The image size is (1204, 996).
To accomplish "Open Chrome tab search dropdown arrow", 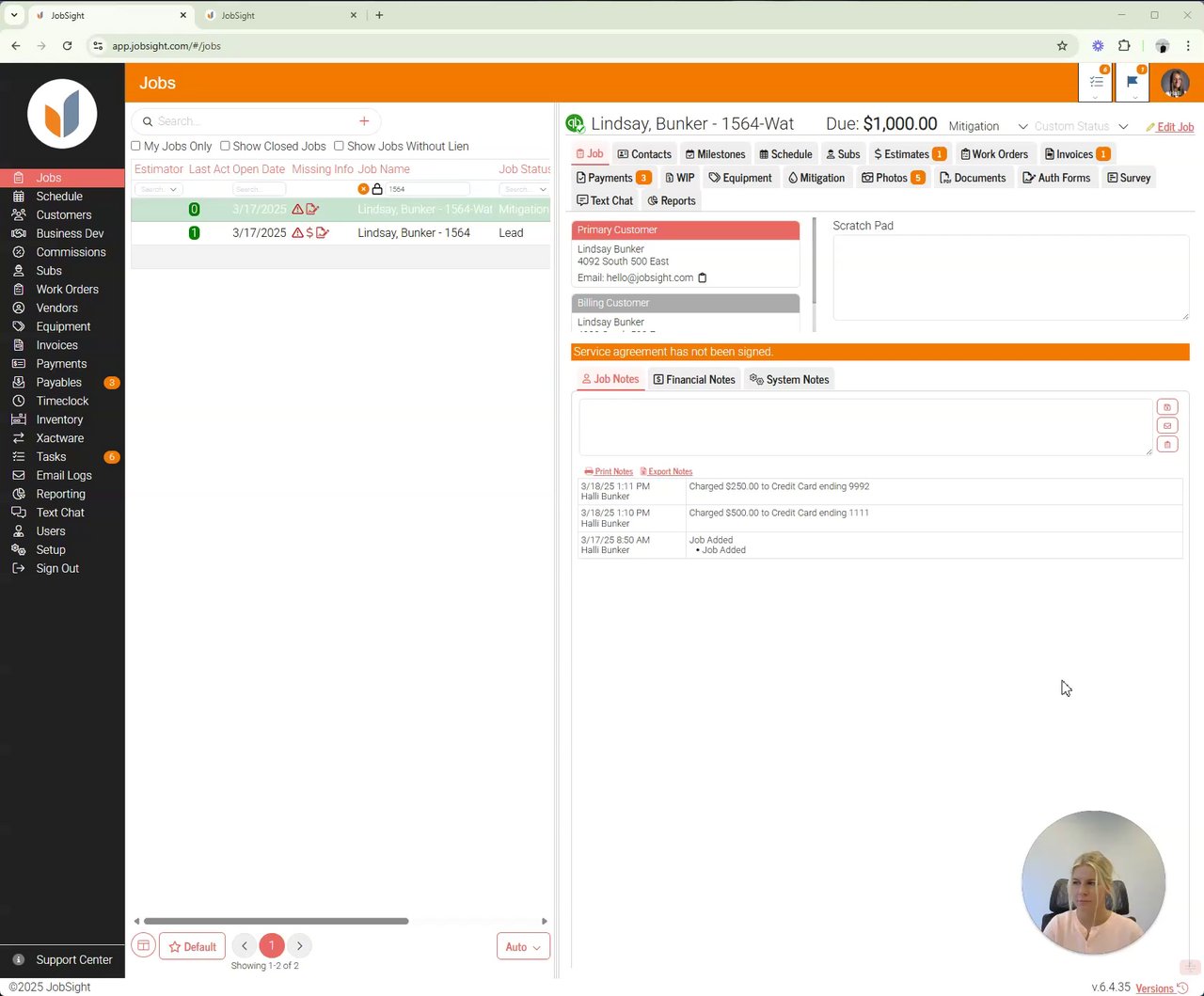I will [13, 15].
